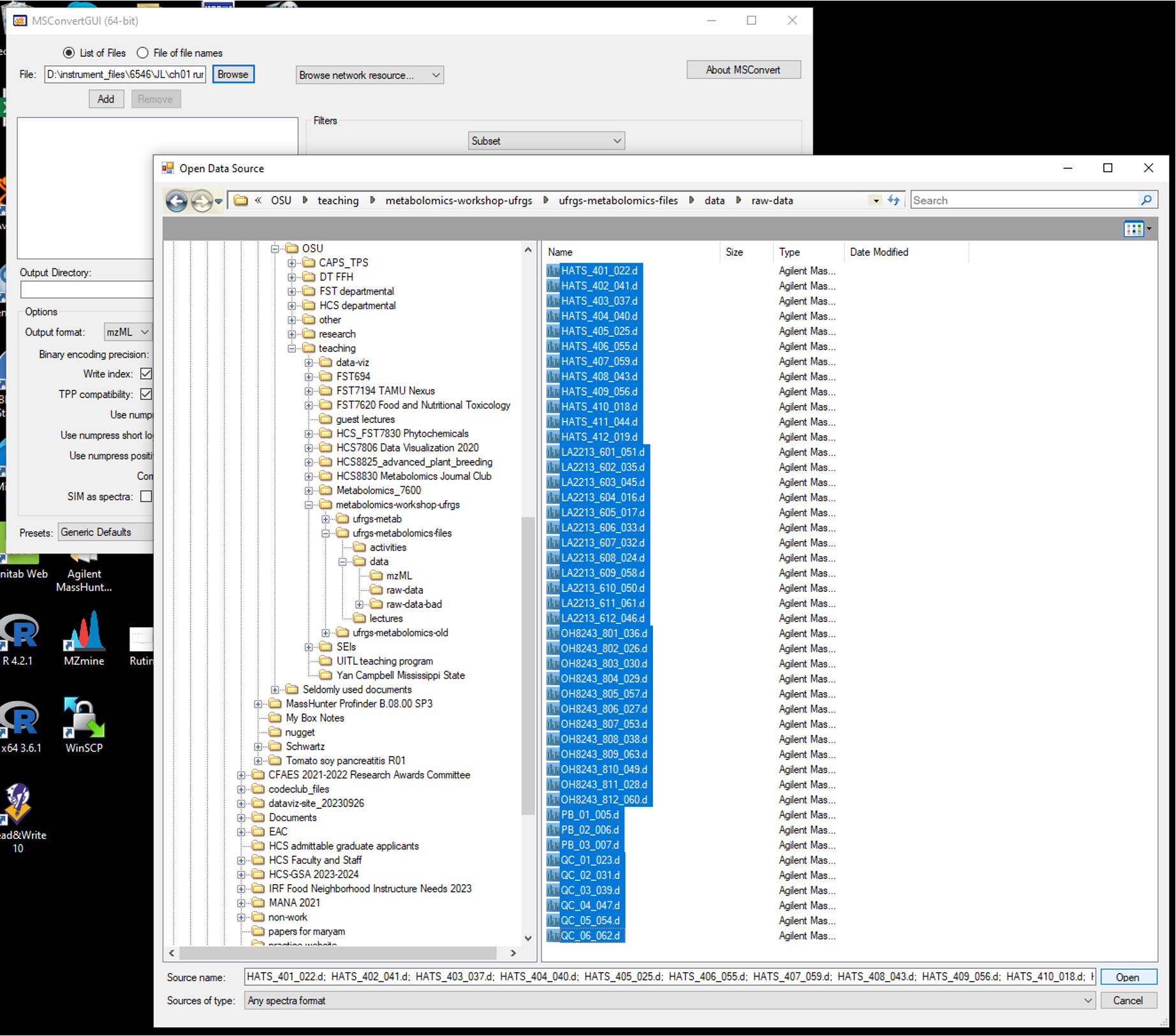Click the ufrgs-metabolomics-files breadcrumb segment
The height and width of the screenshot is (1036, 1176).
tap(618, 200)
